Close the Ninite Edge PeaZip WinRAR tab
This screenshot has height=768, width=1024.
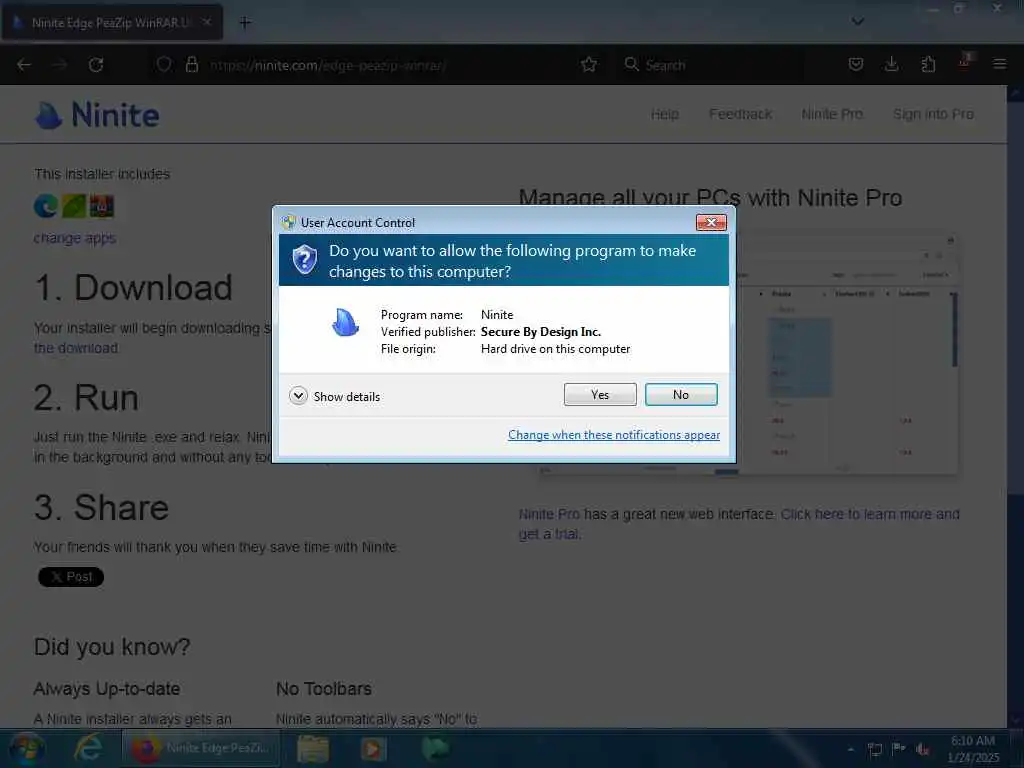[x=206, y=22]
